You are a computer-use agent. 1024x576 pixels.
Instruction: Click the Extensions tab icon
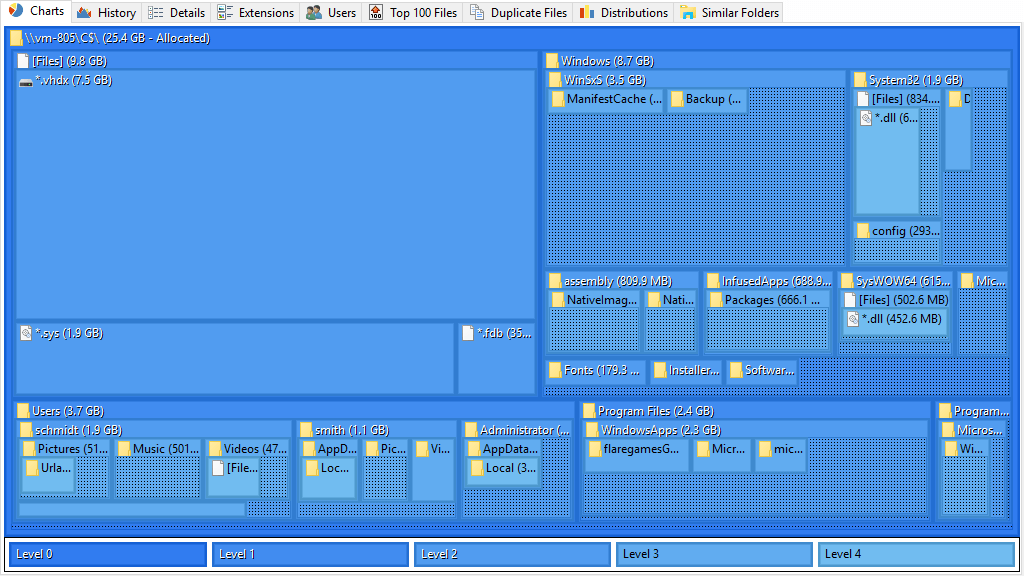(225, 12)
